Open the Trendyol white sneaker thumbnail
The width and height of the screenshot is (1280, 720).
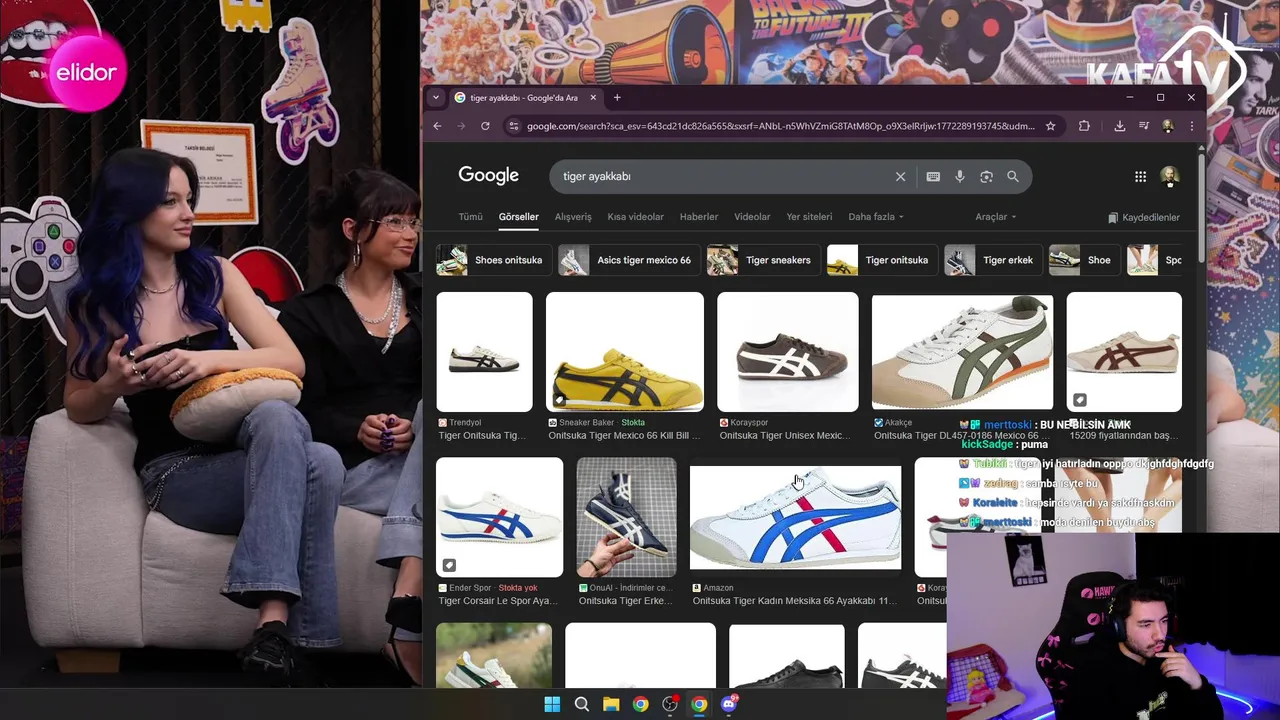click(x=484, y=352)
